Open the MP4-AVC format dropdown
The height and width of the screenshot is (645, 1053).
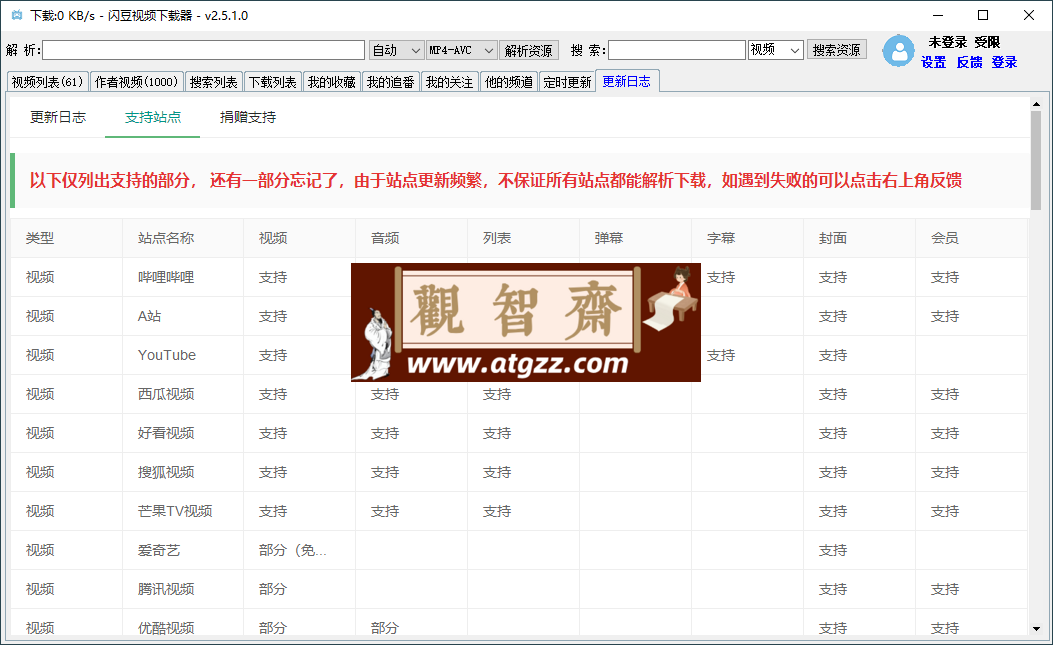462,50
